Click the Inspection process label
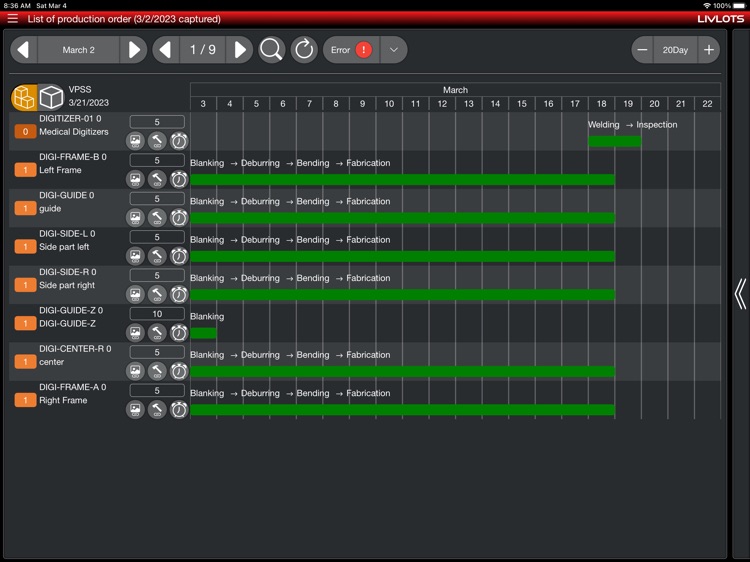 click(657, 125)
